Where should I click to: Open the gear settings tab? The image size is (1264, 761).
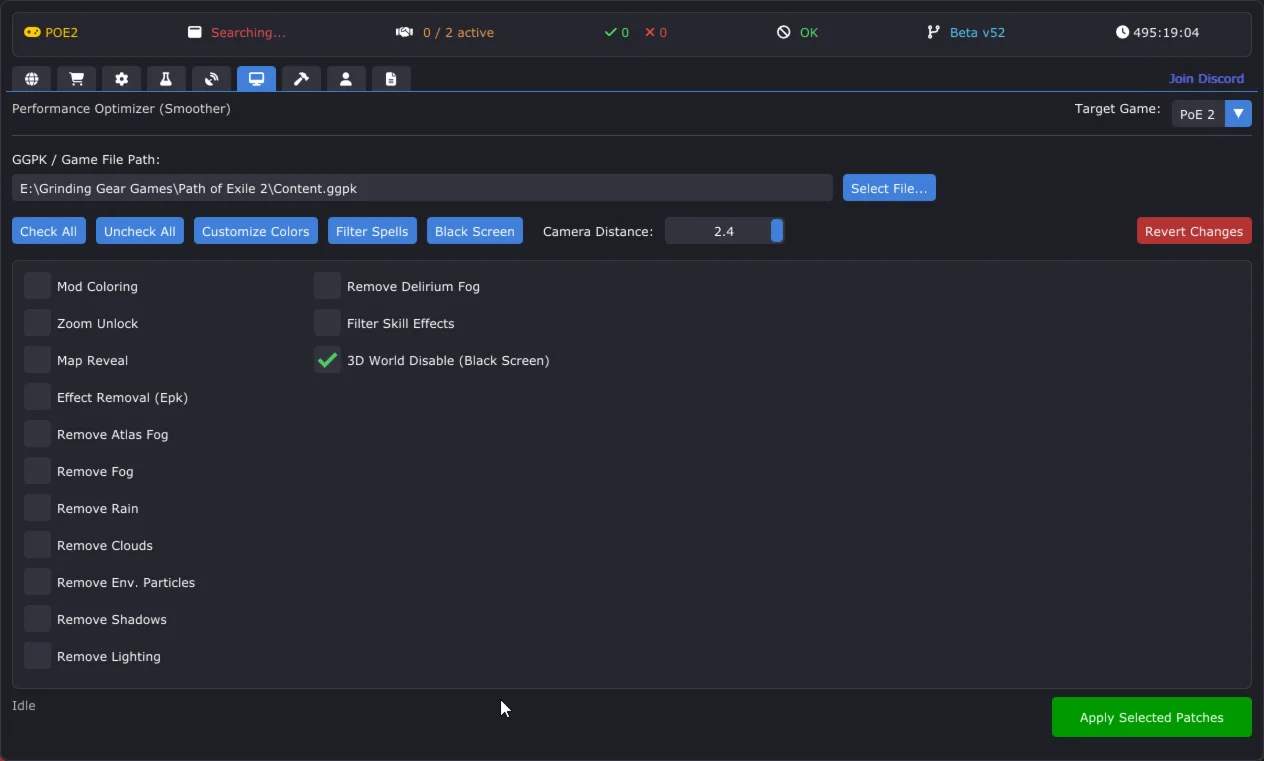tap(121, 79)
